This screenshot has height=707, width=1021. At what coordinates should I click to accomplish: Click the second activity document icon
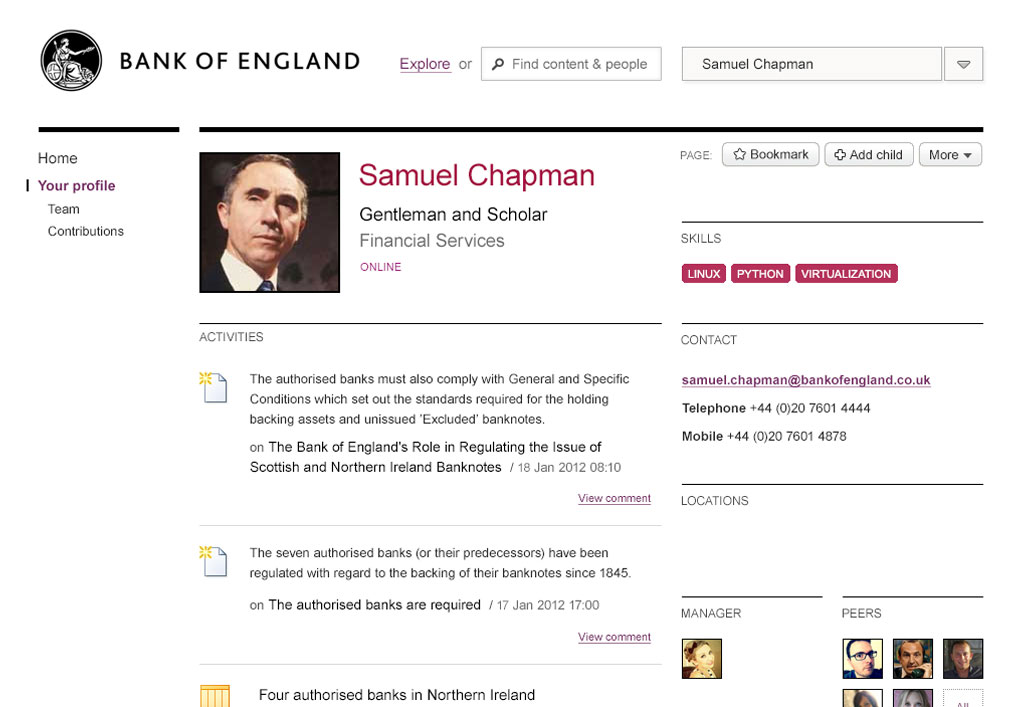(214, 561)
